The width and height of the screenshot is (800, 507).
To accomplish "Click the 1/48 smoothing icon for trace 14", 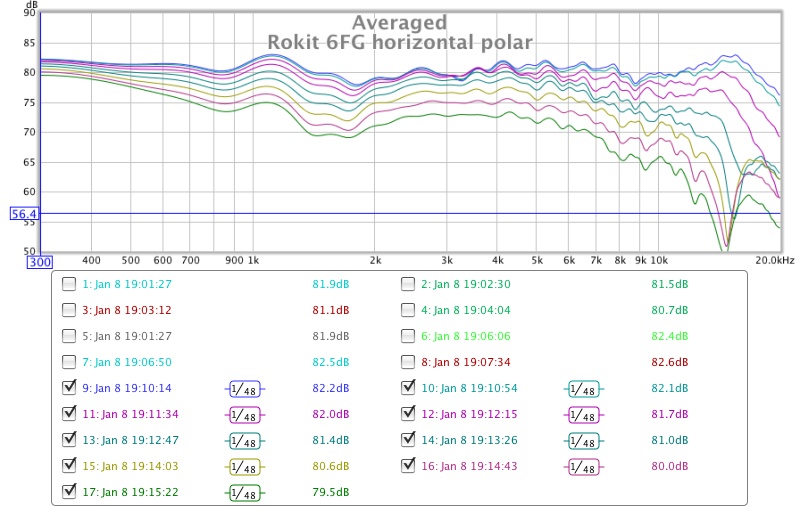I will [x=584, y=441].
